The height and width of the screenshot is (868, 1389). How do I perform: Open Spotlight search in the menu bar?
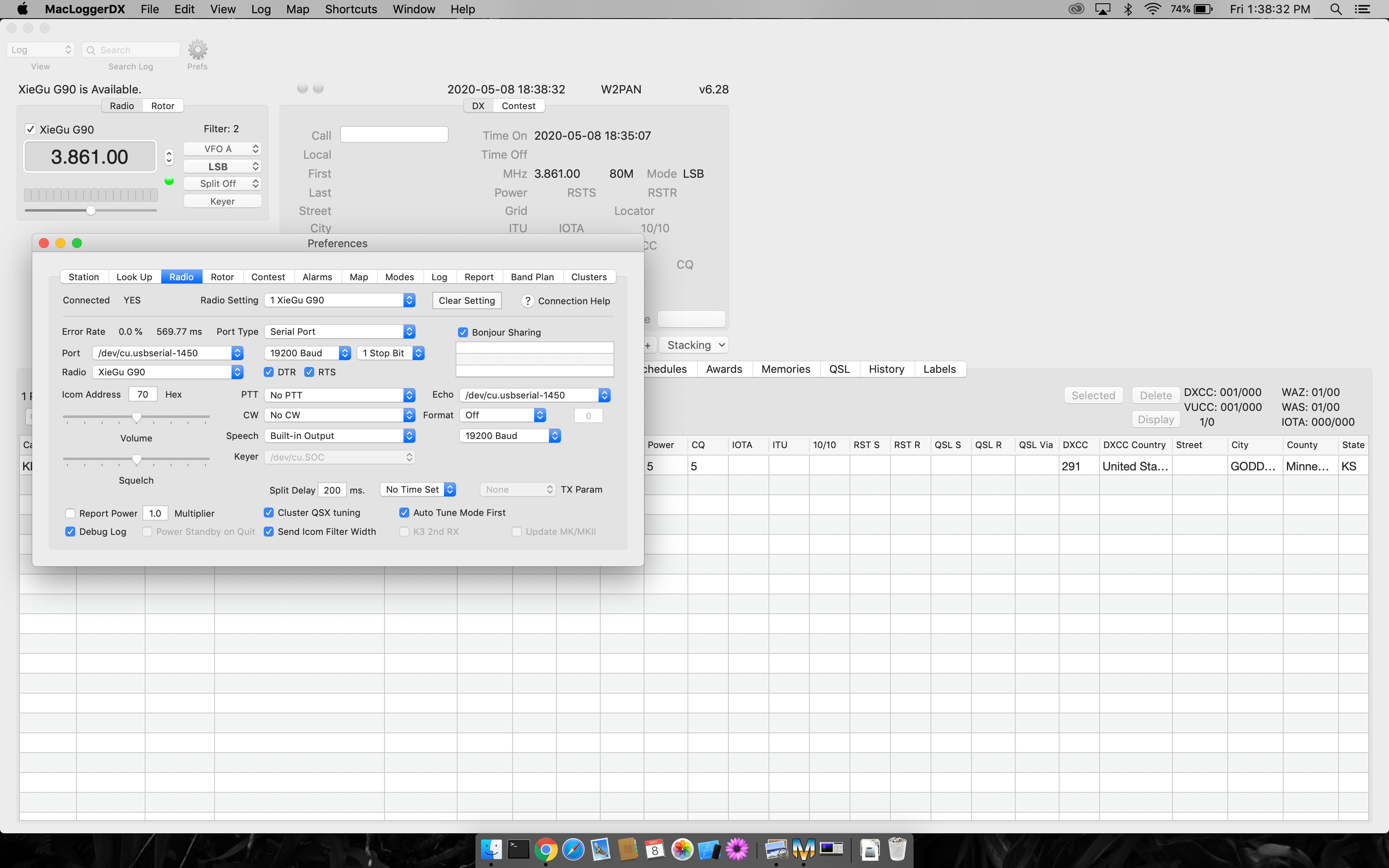click(x=1336, y=9)
